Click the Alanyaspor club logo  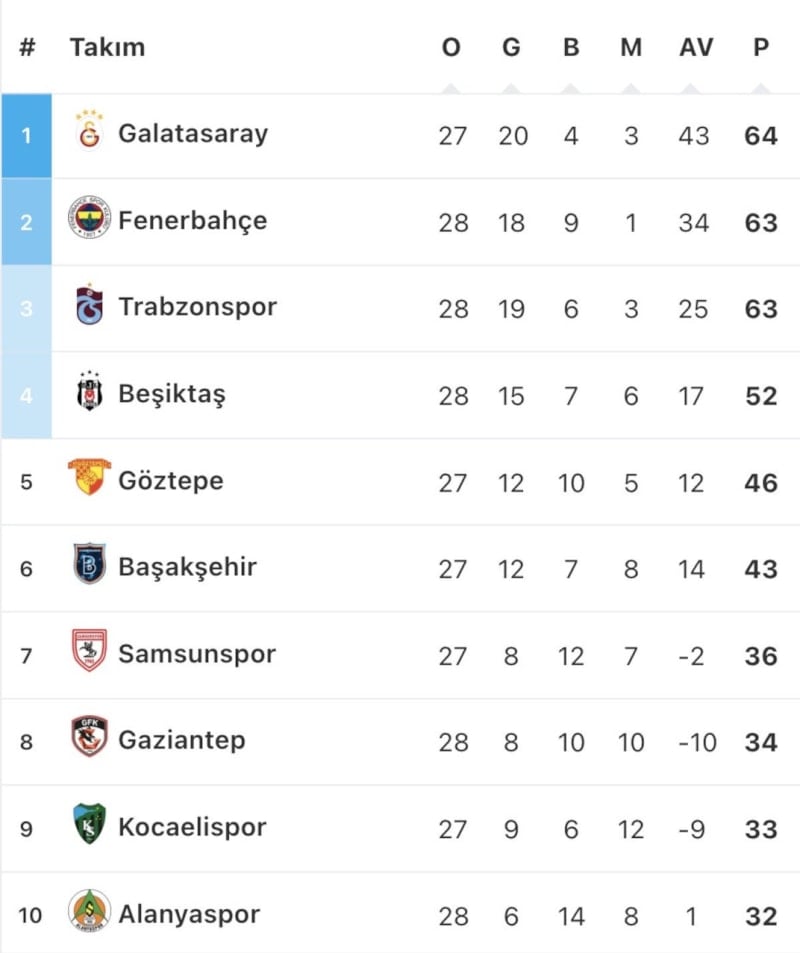90,912
